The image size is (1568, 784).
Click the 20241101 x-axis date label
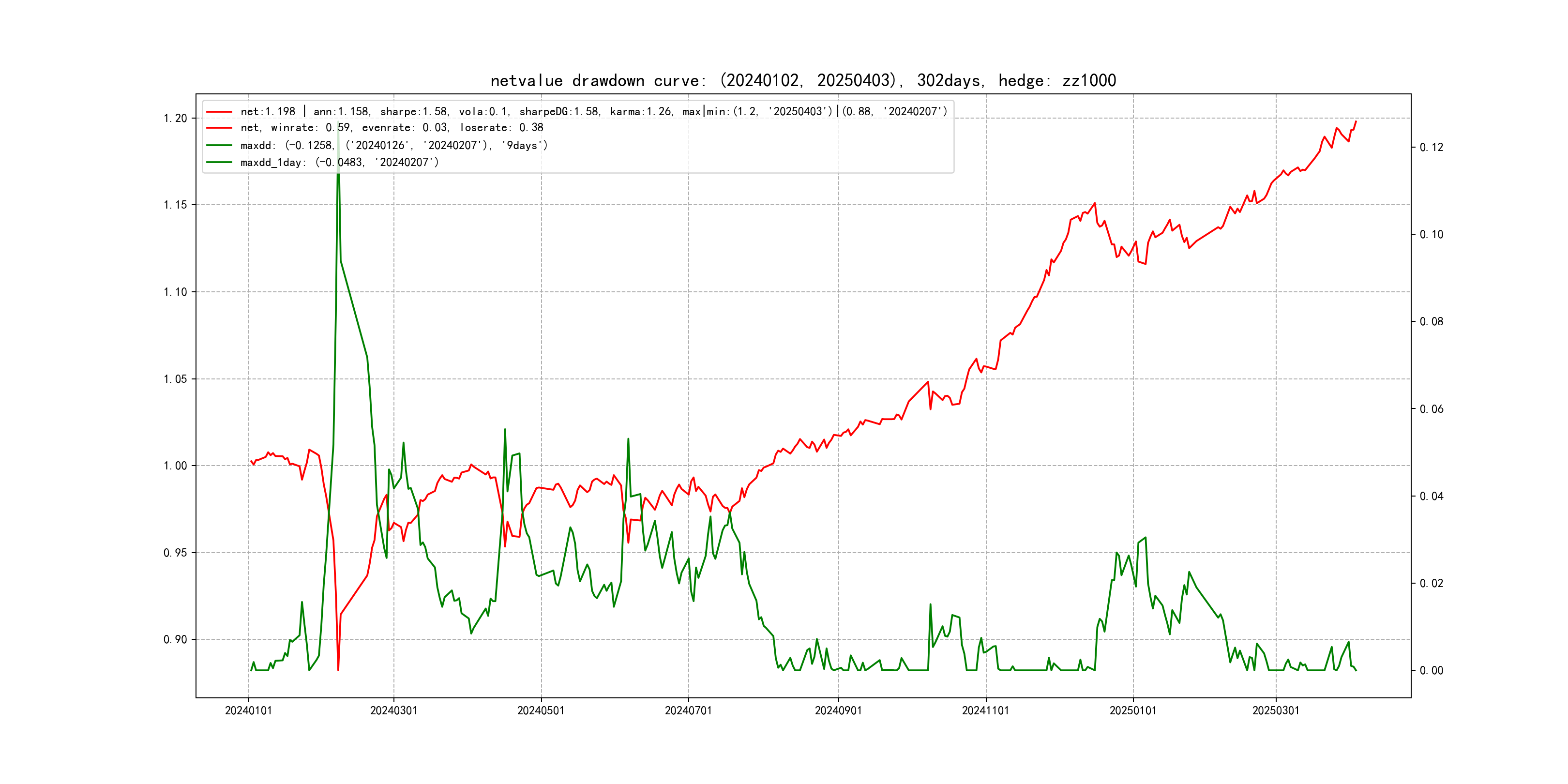click(x=985, y=711)
